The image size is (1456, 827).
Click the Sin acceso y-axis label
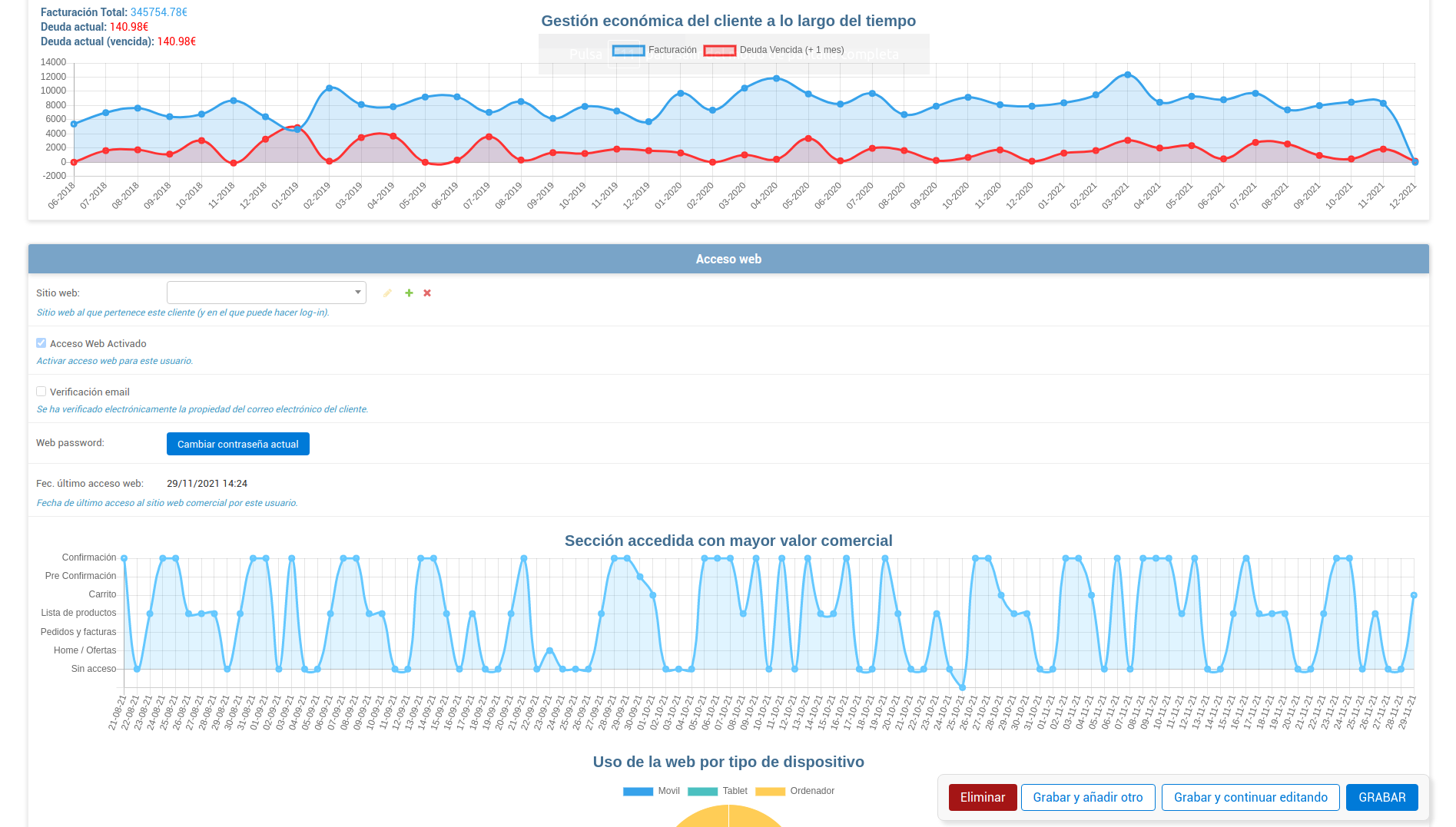[x=94, y=669]
